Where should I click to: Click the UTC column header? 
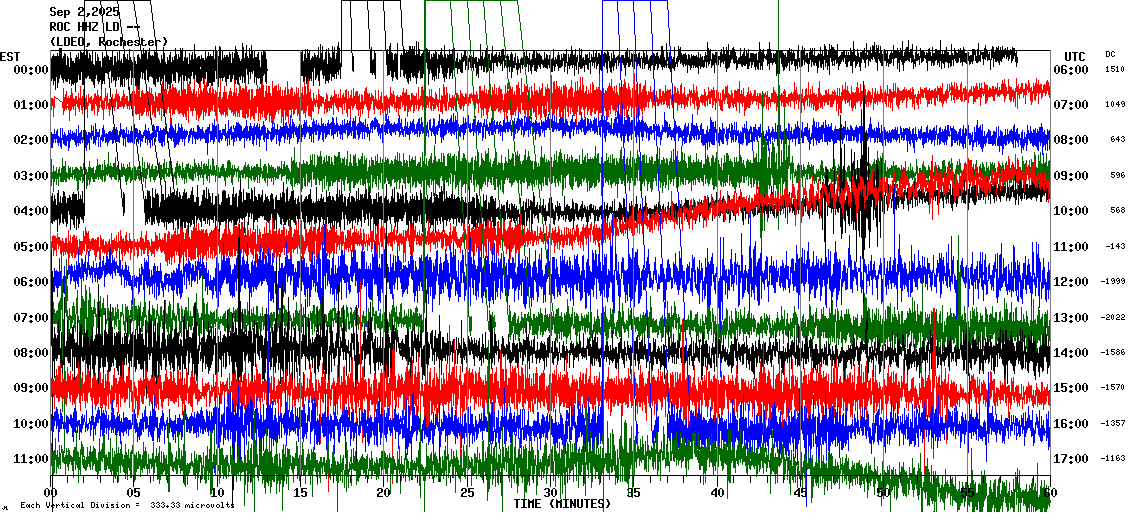1074,56
